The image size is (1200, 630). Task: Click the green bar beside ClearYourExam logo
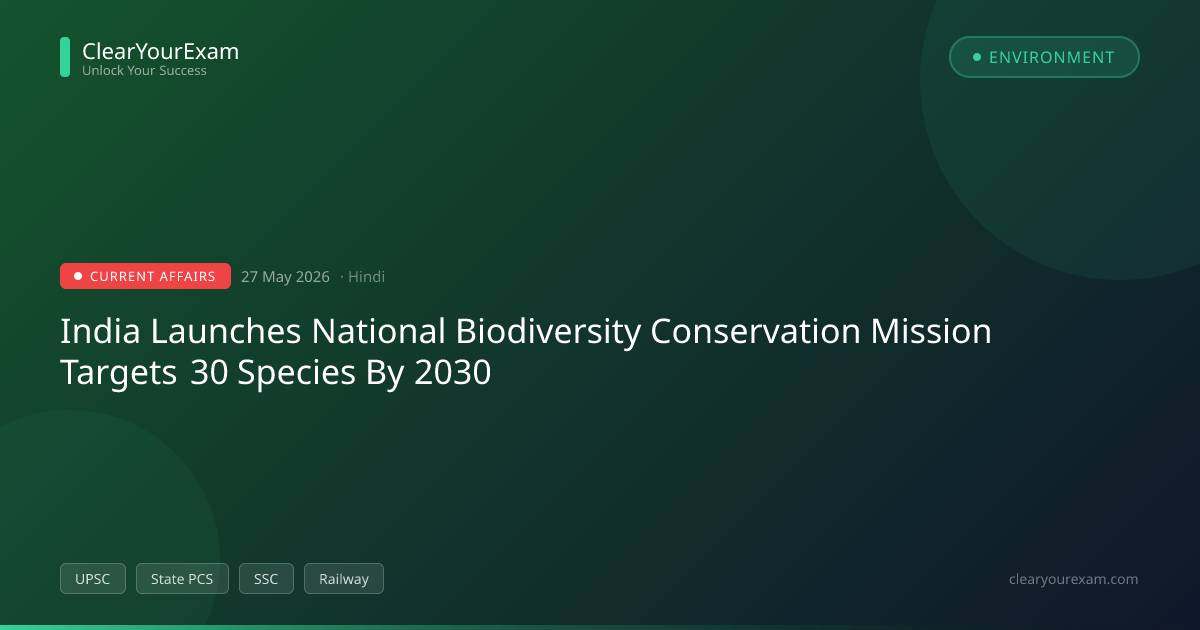tap(65, 57)
